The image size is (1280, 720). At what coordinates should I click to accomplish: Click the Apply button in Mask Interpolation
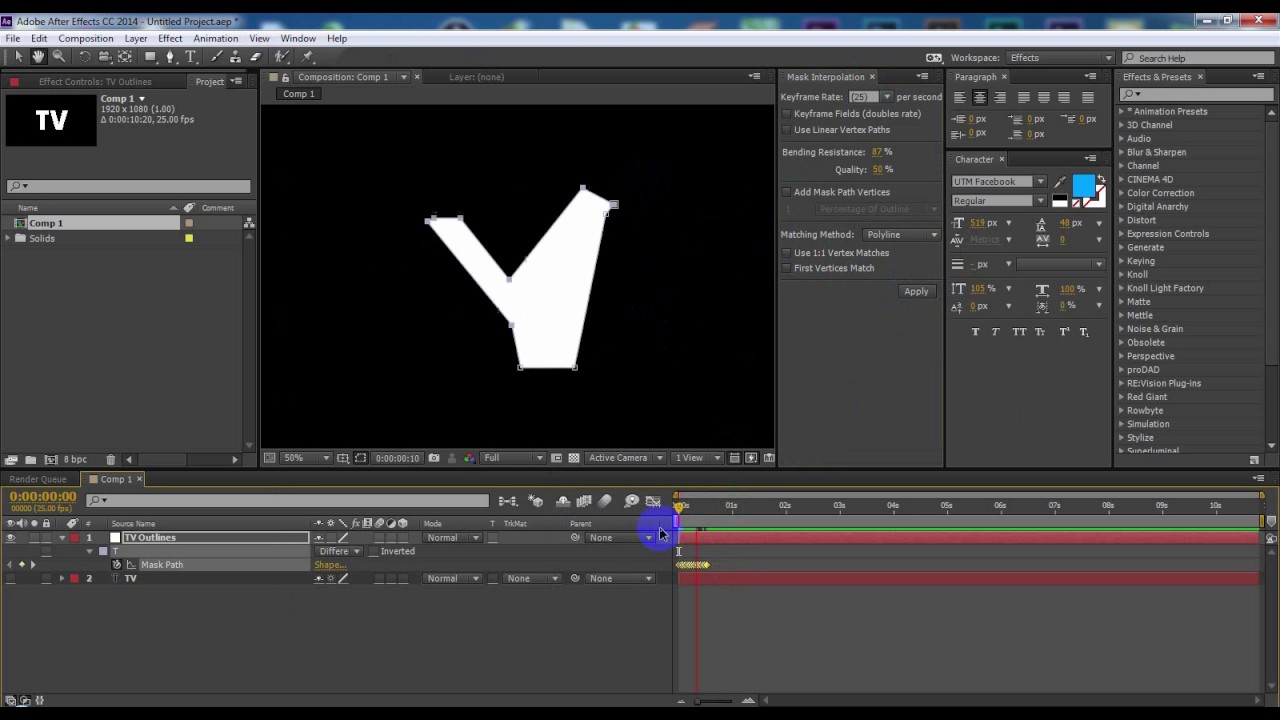(x=916, y=291)
